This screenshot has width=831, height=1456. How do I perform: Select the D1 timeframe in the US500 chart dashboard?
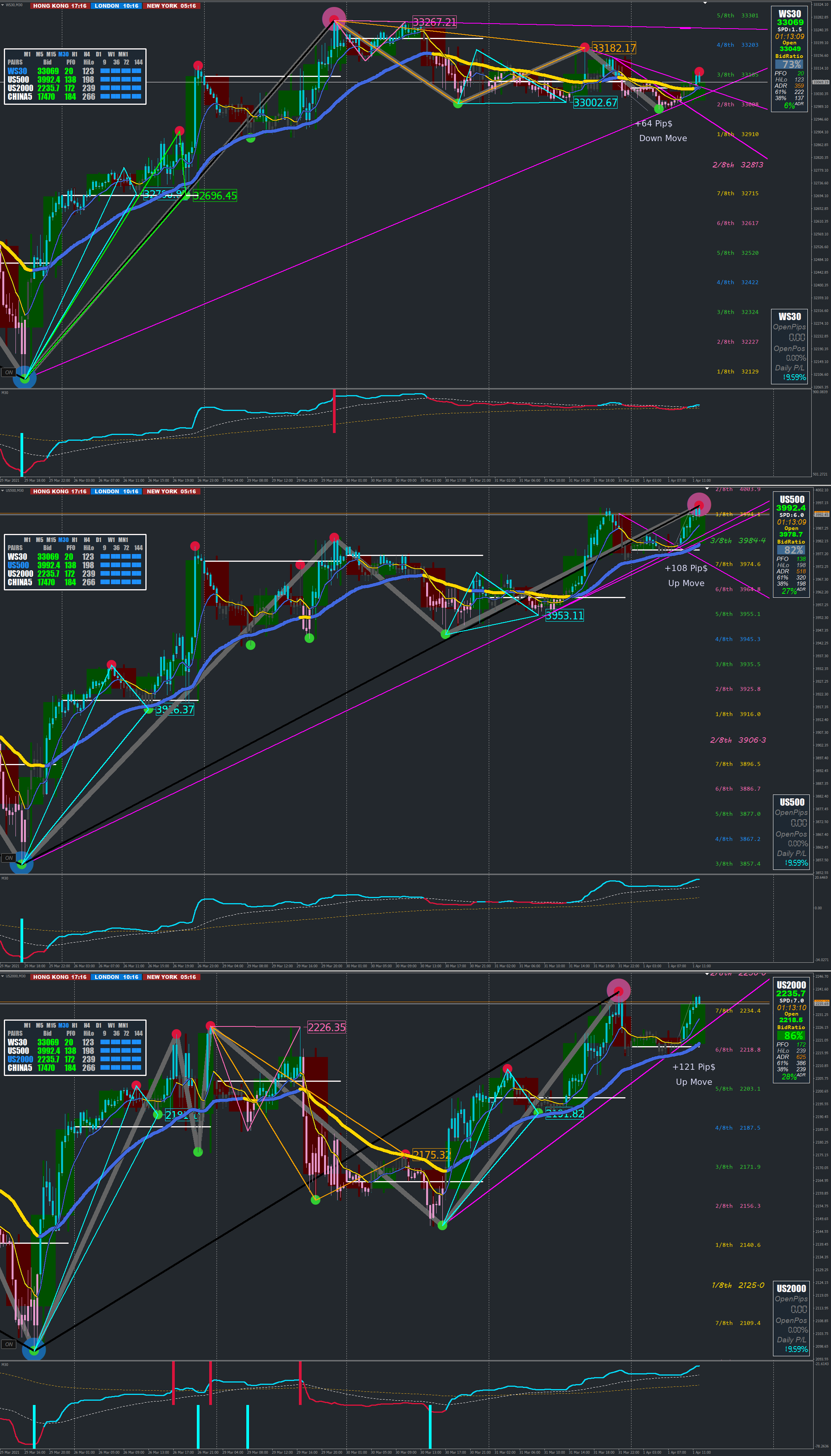[x=98, y=540]
